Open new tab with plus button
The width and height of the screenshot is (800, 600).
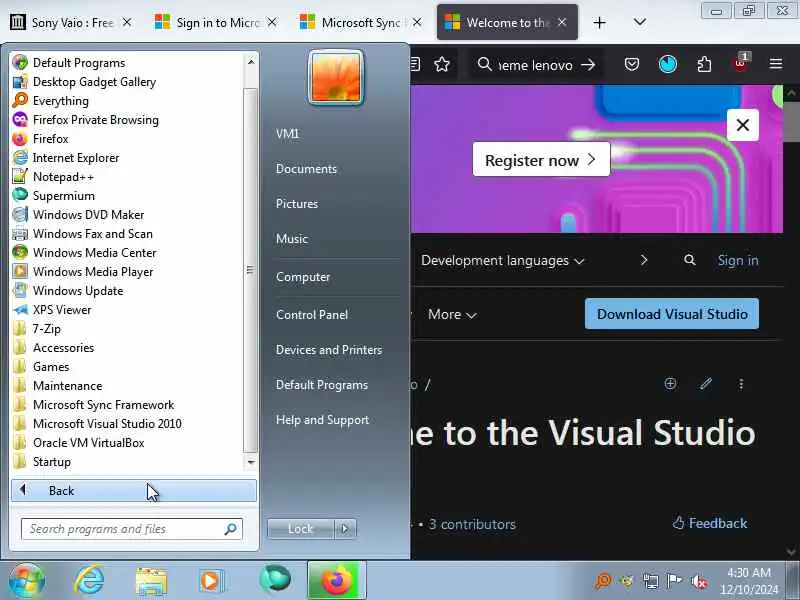click(x=599, y=22)
